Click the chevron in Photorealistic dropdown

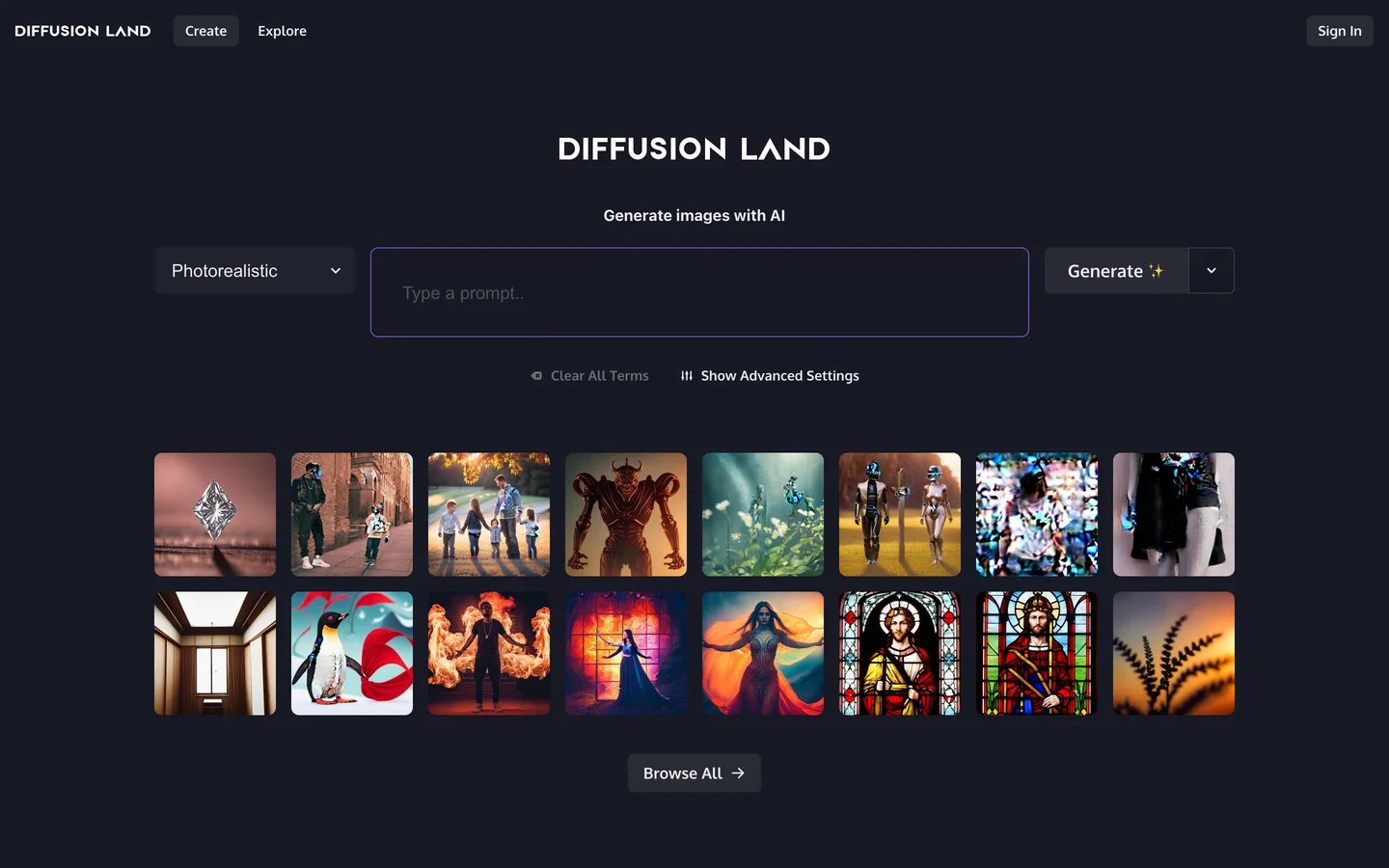coord(336,271)
